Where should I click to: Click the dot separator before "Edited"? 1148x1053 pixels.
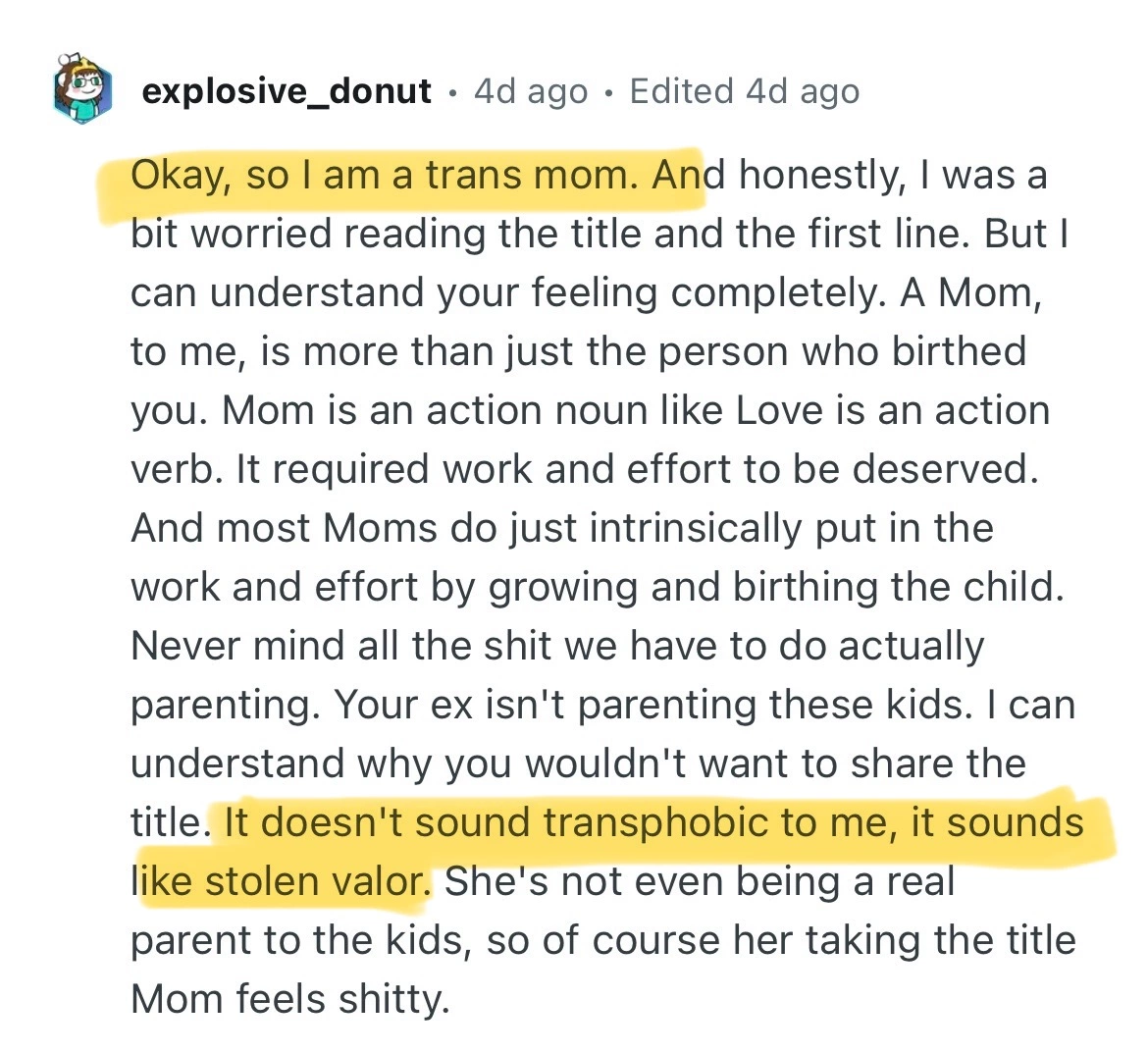[x=608, y=93]
